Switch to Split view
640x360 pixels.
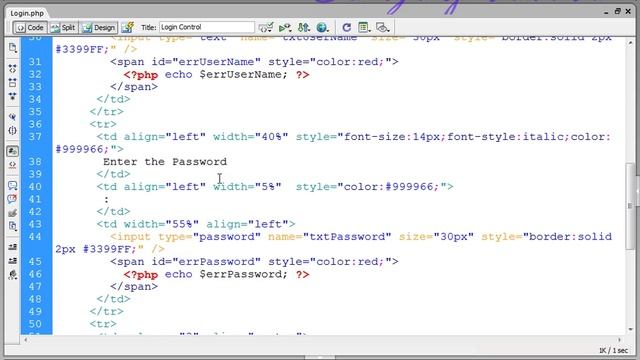(63, 27)
